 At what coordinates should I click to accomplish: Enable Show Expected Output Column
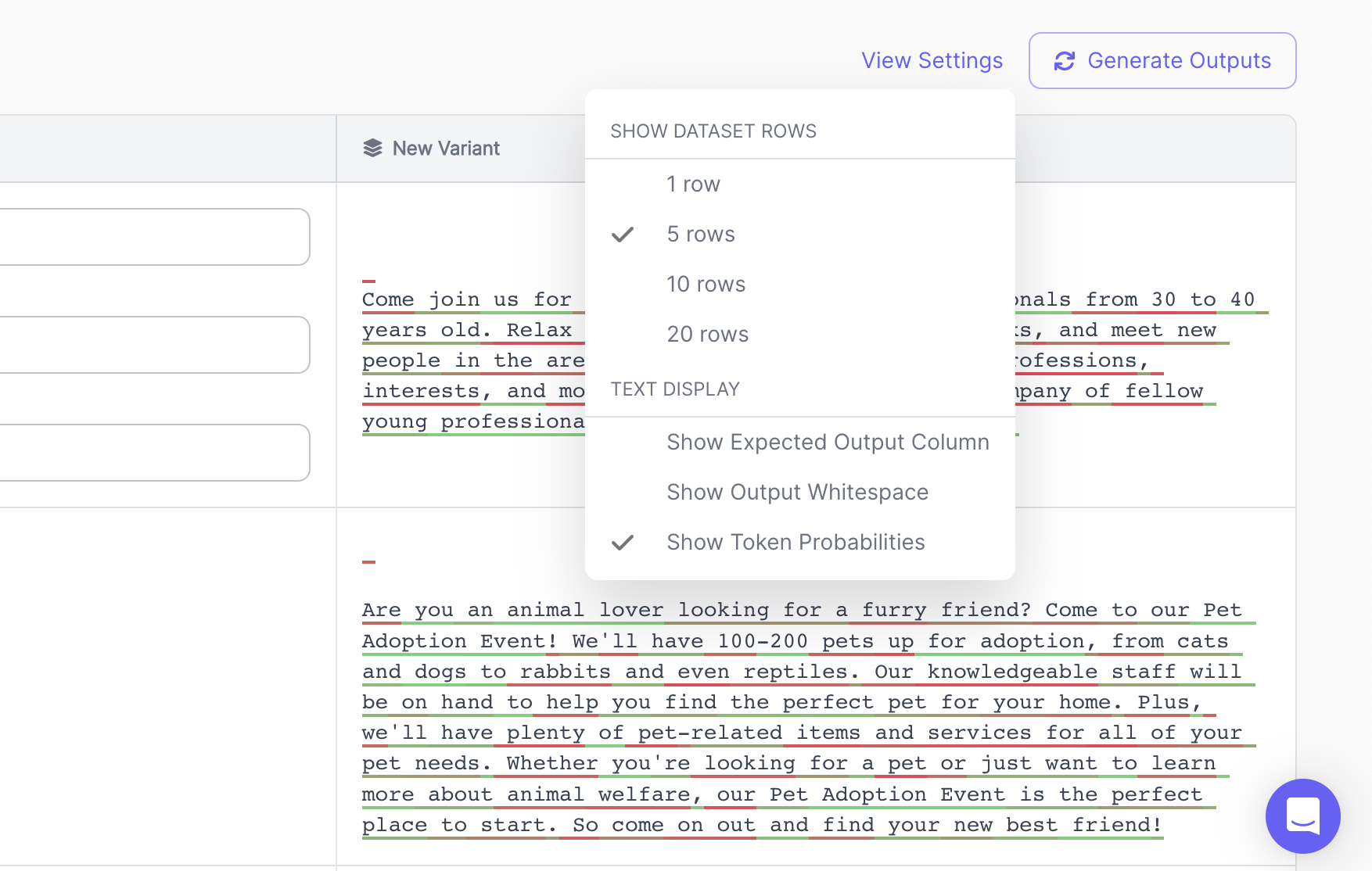click(828, 442)
